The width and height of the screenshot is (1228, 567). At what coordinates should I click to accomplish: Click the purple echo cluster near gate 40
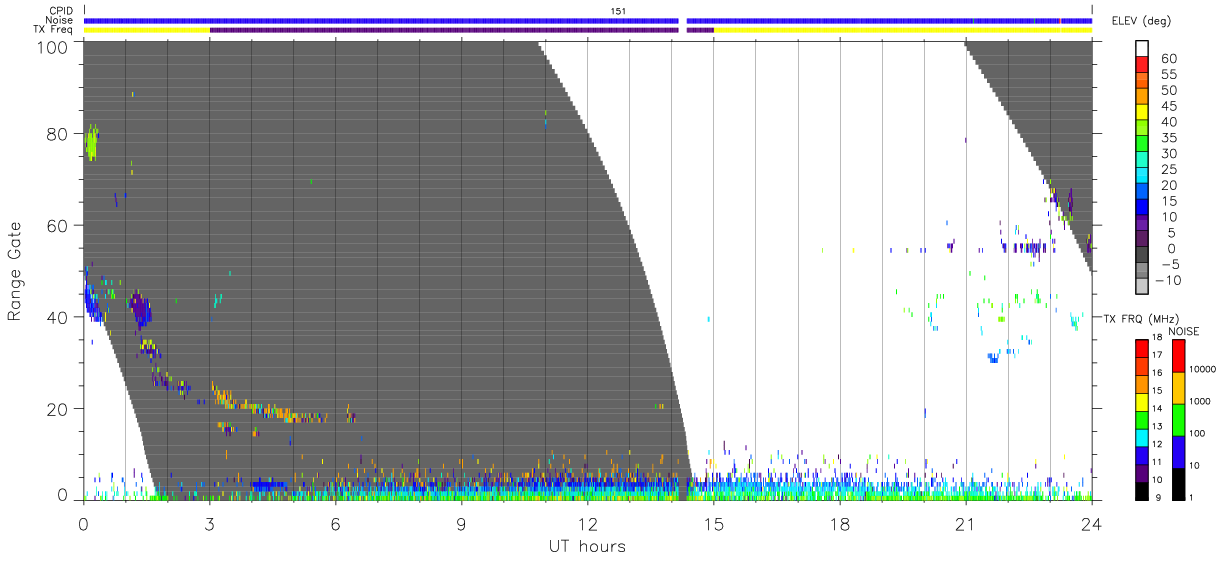point(140,310)
